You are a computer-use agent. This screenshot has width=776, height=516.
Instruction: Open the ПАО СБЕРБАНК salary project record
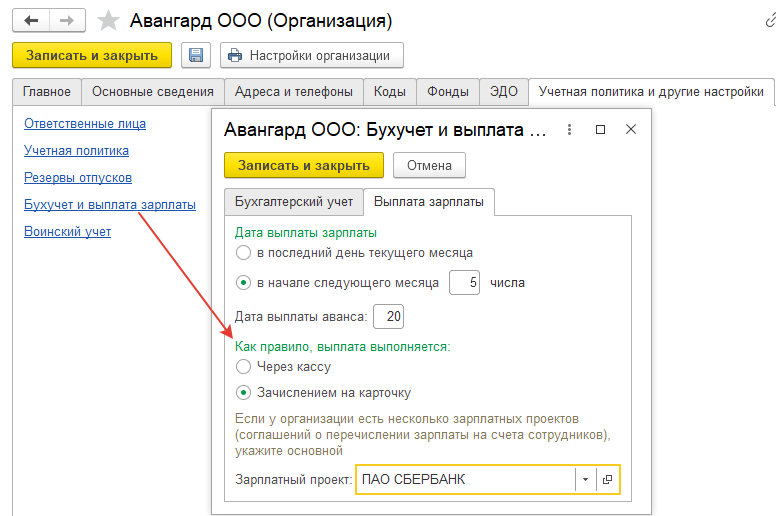(x=607, y=480)
